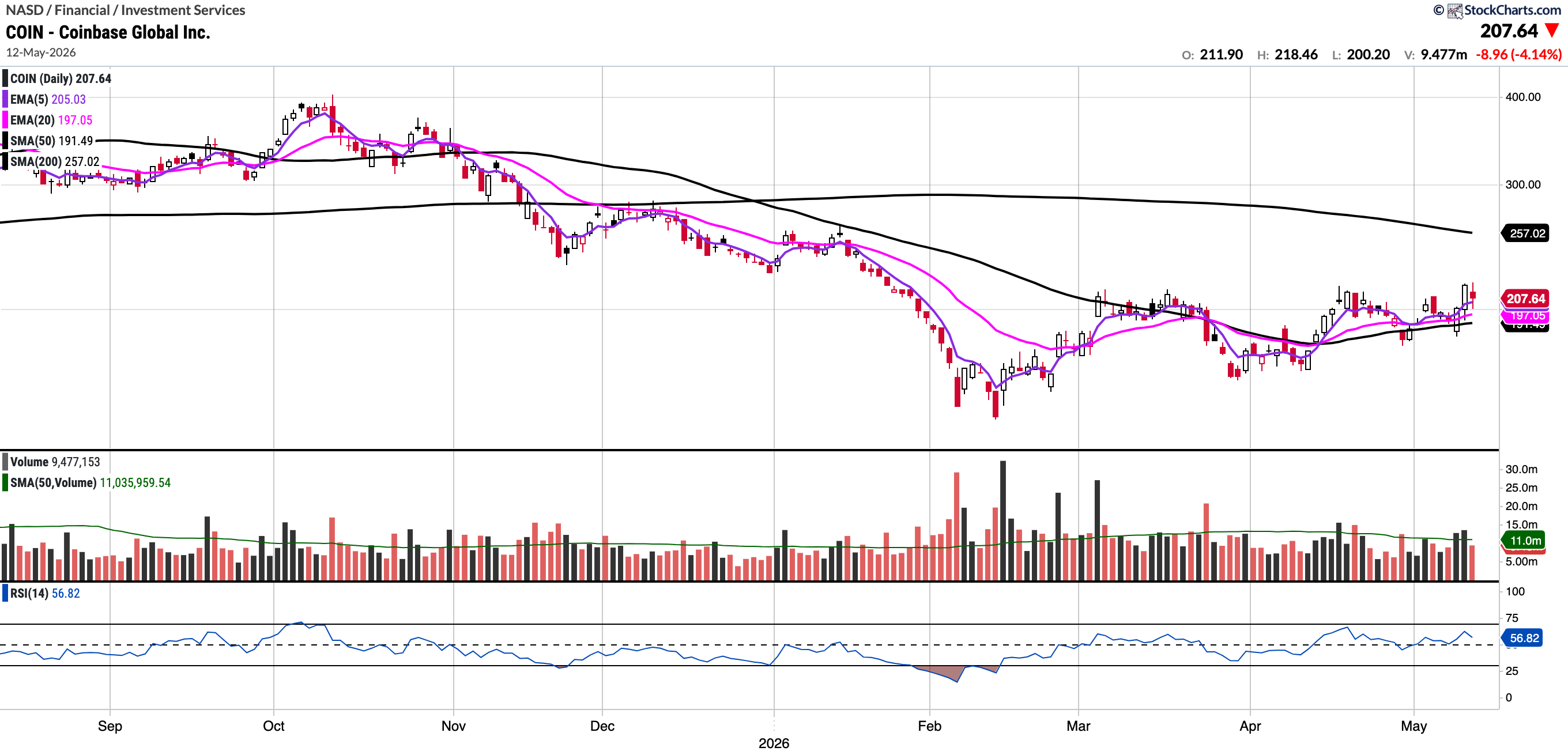Click the large 207.64 price in the header
This screenshot has height=755, width=1568.
pos(1509,31)
